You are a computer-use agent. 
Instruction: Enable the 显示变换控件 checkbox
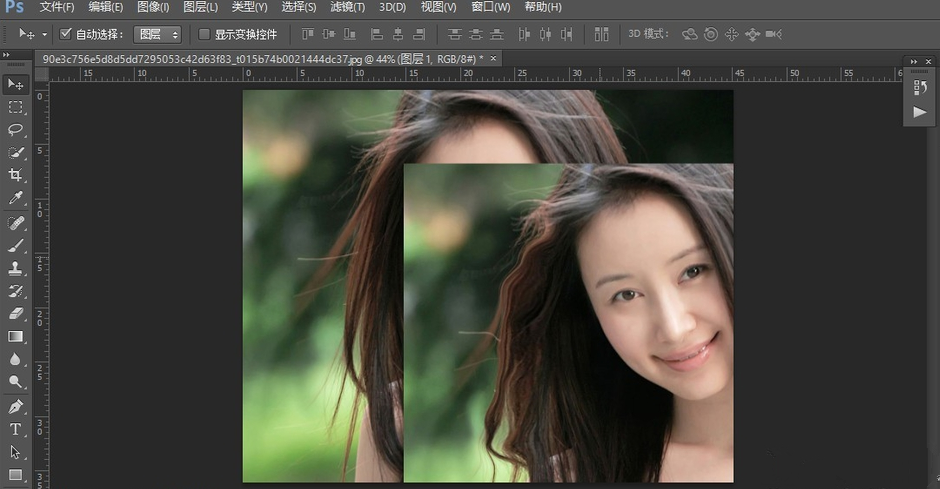(x=205, y=34)
